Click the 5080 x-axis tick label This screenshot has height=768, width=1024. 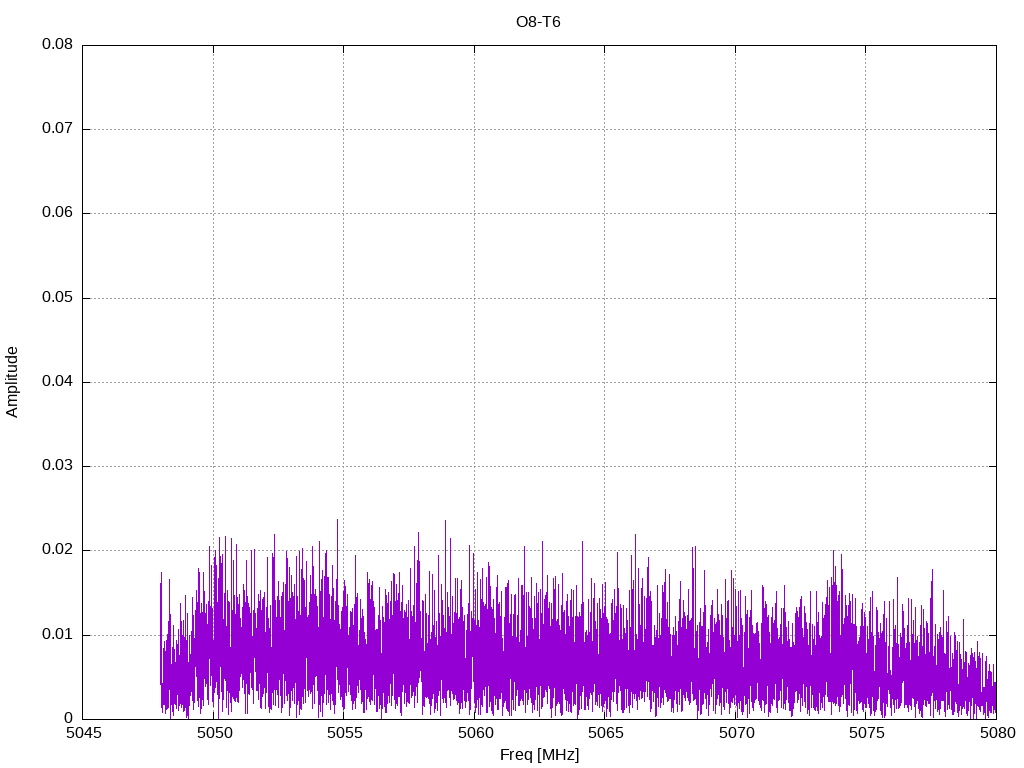click(x=996, y=734)
